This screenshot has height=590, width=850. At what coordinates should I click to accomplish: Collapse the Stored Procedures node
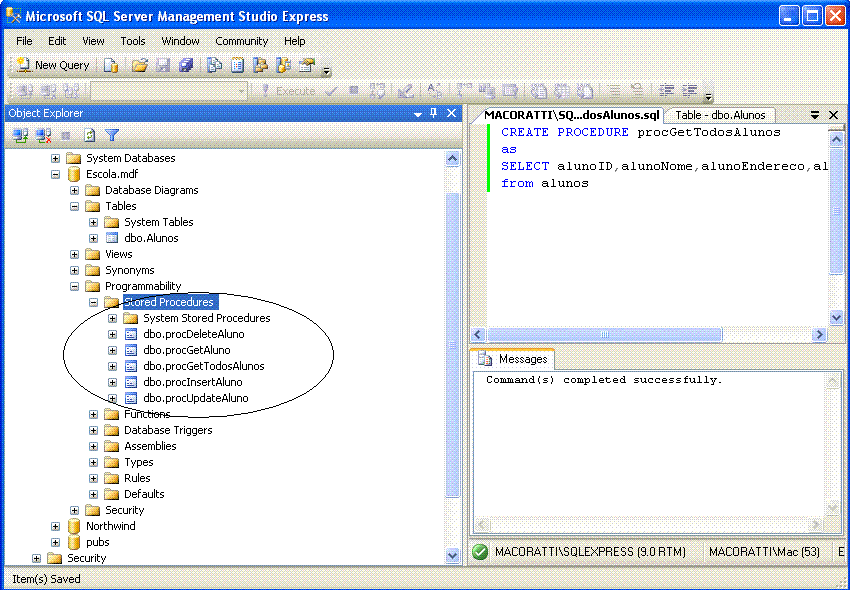click(x=93, y=303)
